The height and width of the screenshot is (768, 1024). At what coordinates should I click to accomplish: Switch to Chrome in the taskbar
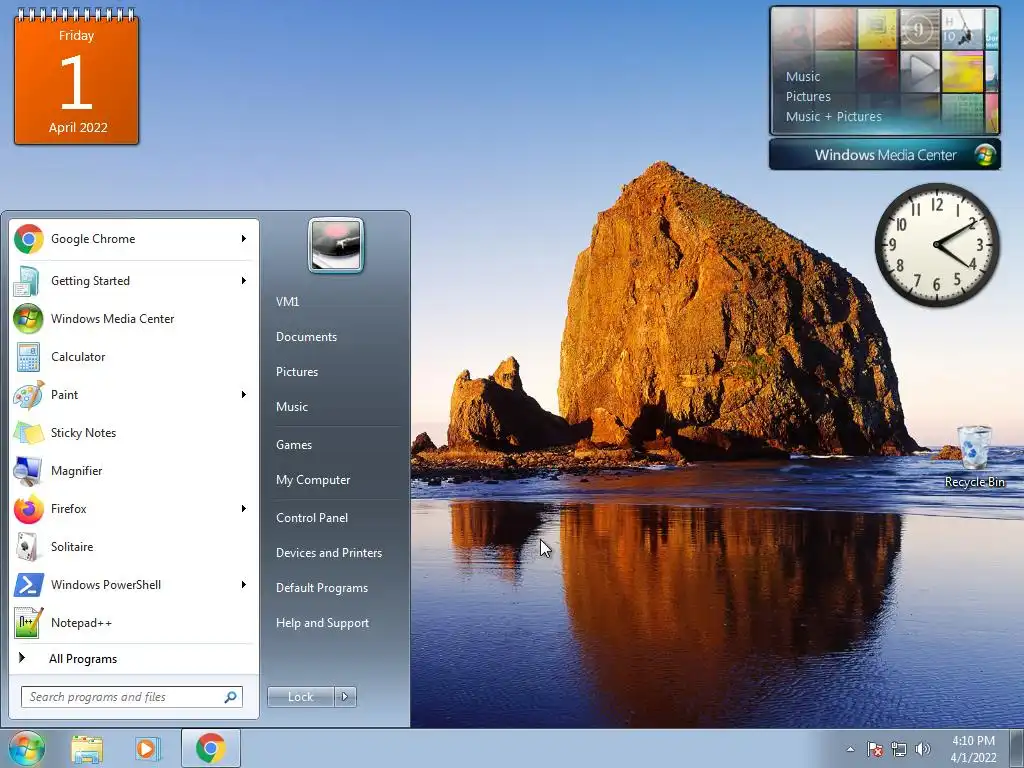tap(211, 748)
